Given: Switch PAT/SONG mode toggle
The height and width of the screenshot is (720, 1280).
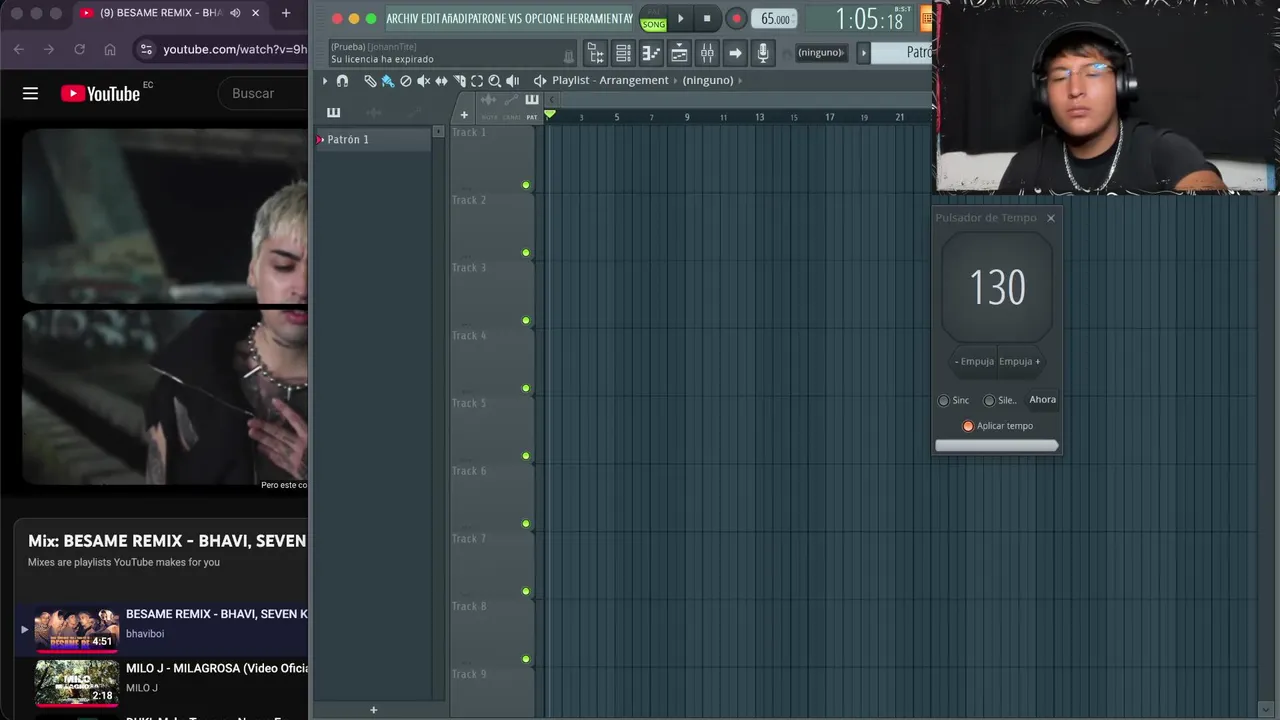Looking at the screenshot, I should [653, 20].
